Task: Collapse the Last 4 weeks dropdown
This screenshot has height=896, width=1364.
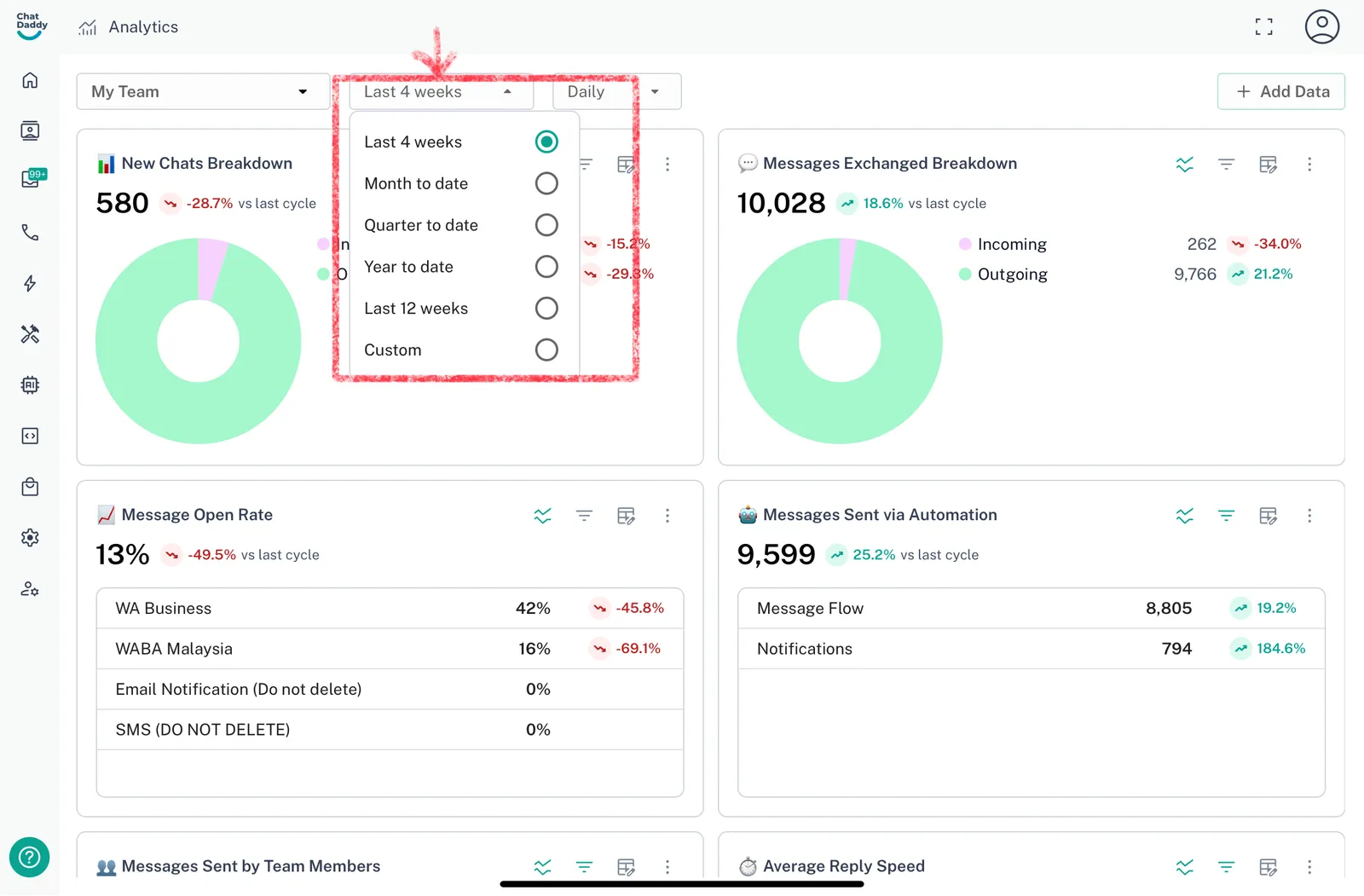Action: [x=441, y=92]
